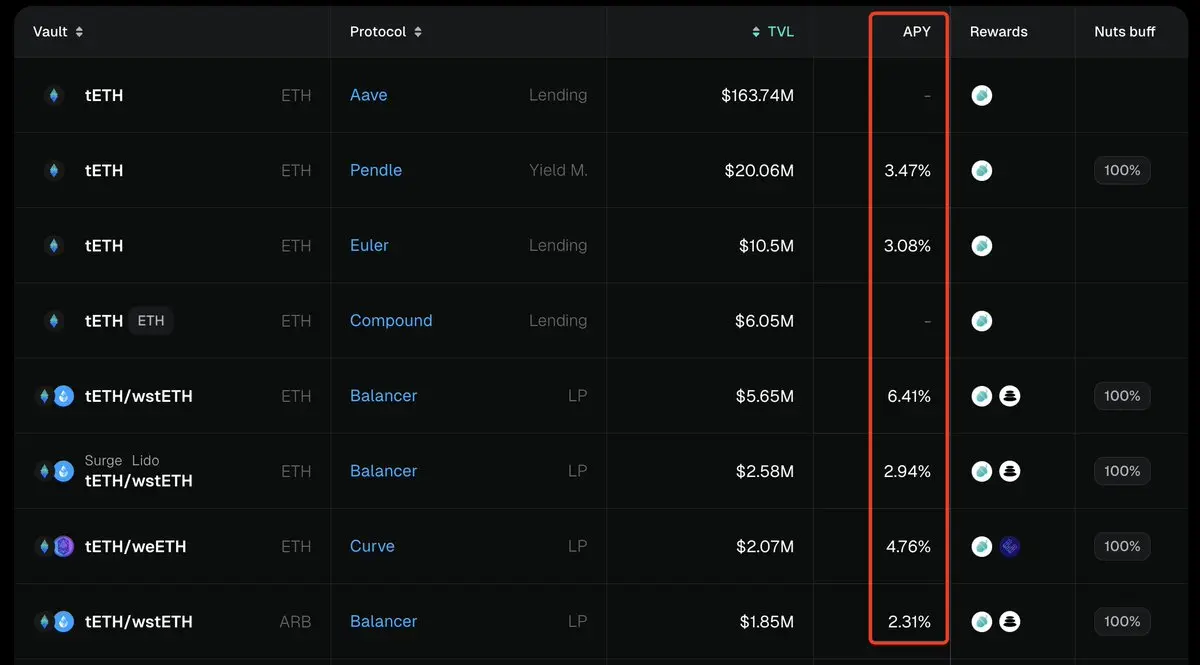
Task: Click the Yield M. category label
Action: click(x=558, y=170)
